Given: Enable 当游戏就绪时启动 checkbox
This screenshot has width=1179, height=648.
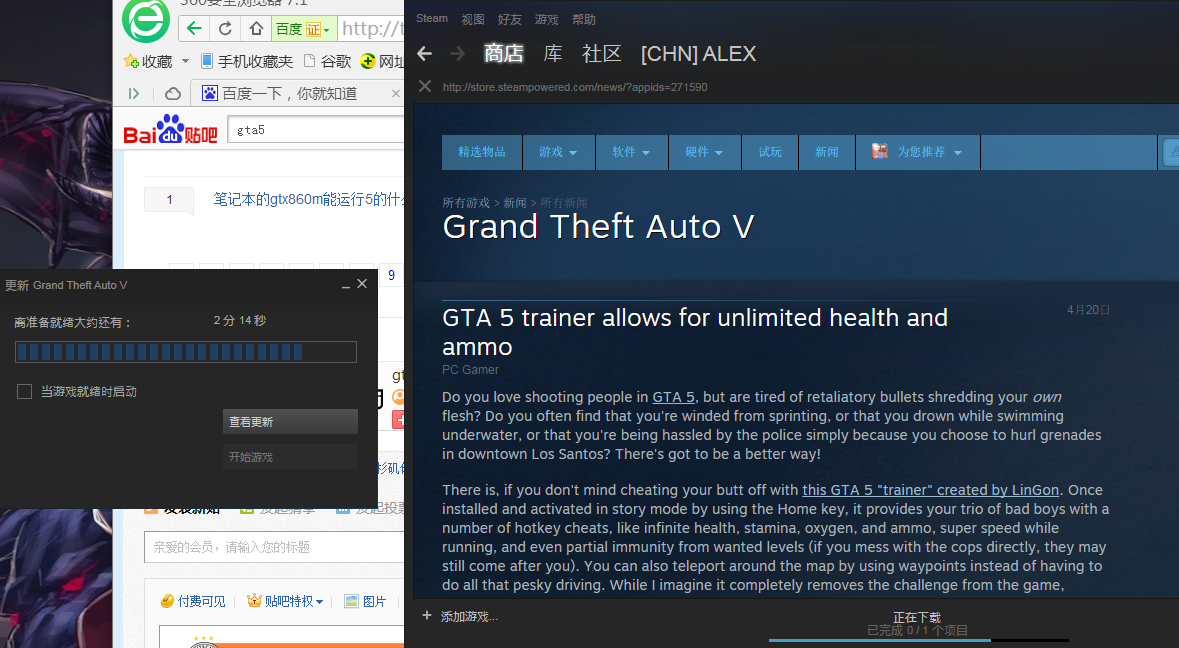Looking at the screenshot, I should point(24,392).
